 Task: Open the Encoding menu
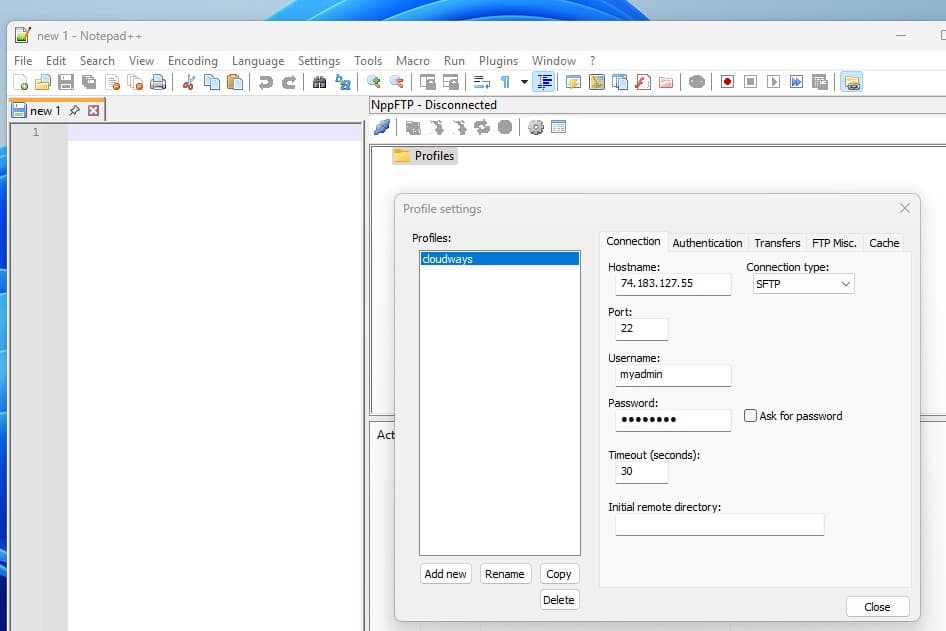(192, 61)
